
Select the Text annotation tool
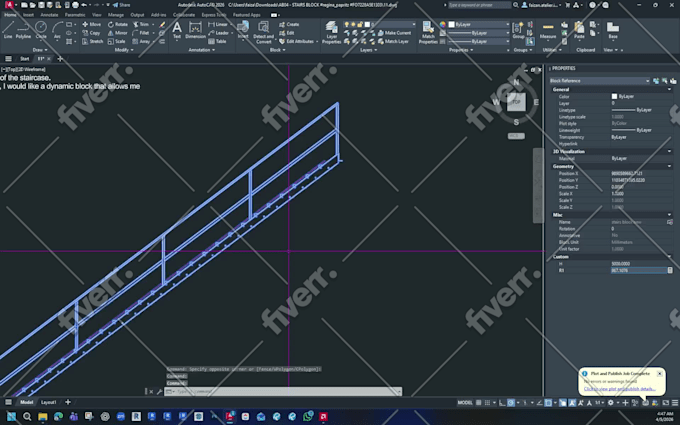[177, 30]
